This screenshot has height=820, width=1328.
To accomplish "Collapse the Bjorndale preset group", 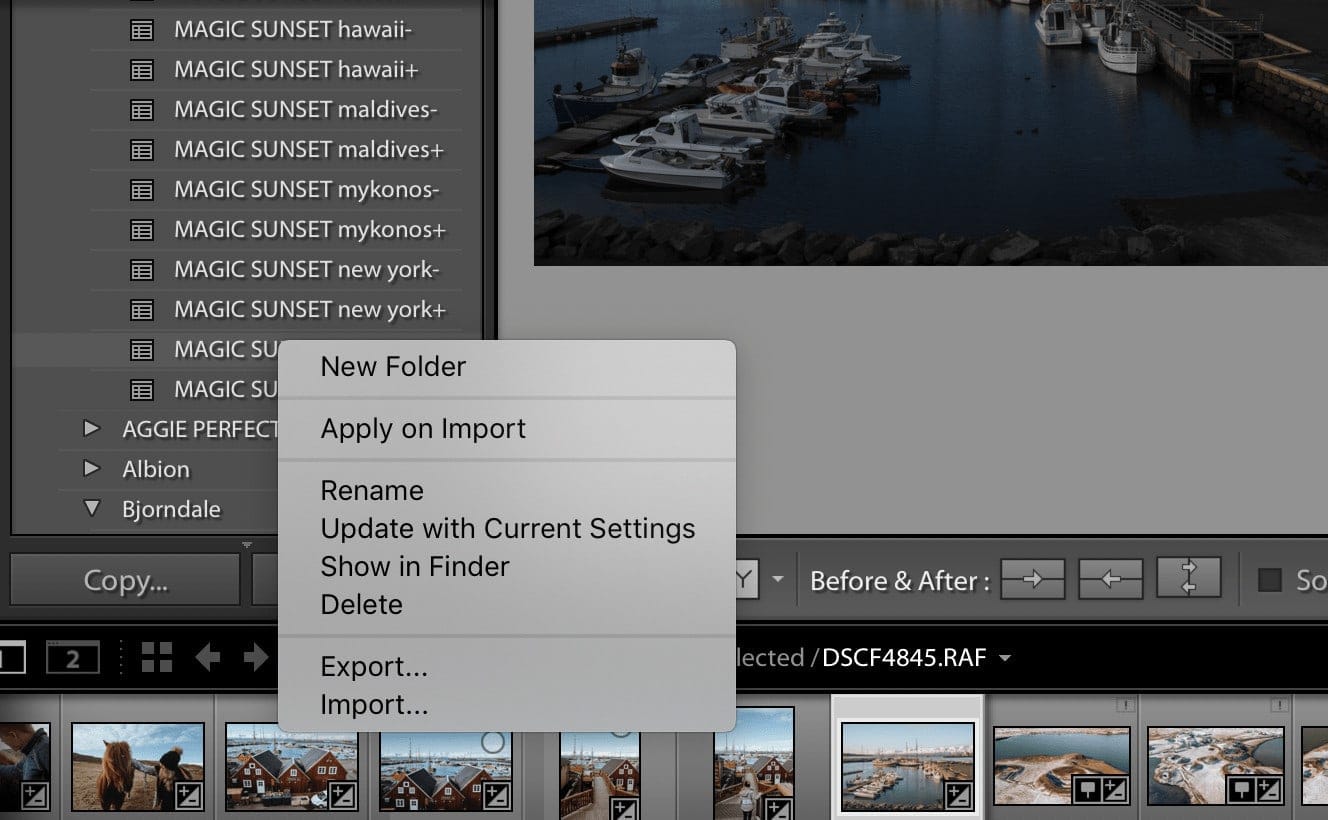I will point(92,509).
